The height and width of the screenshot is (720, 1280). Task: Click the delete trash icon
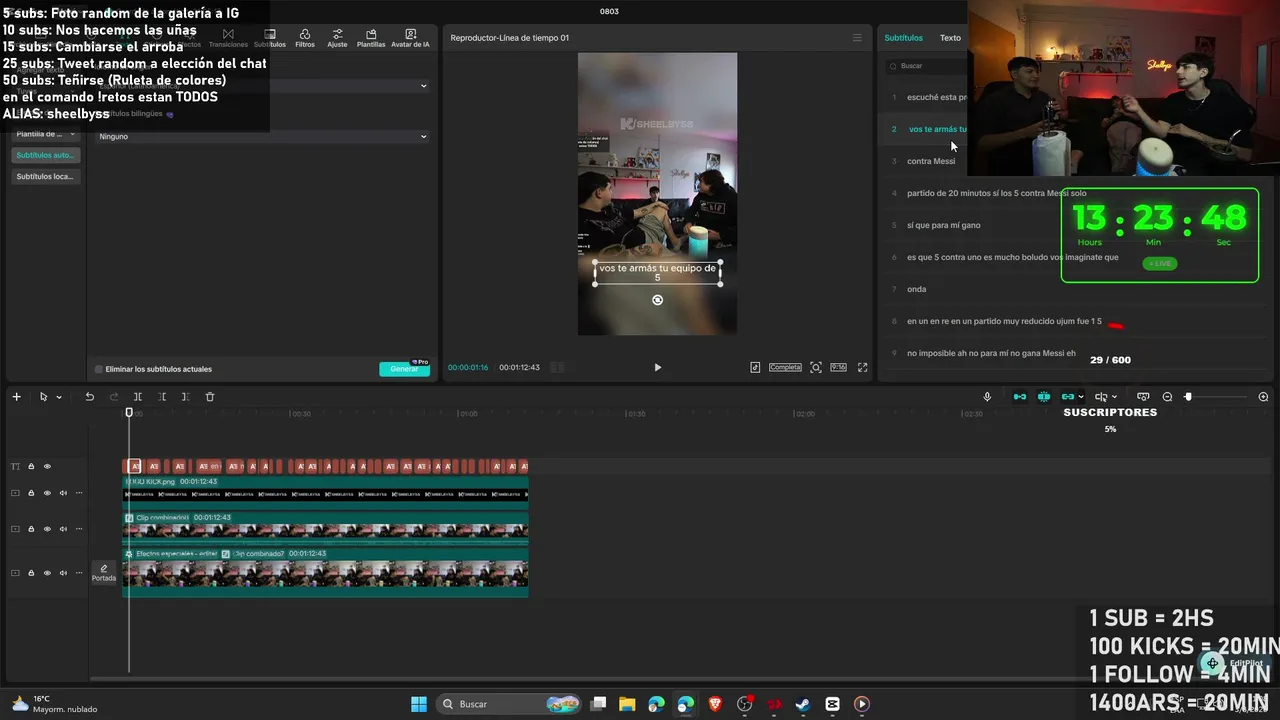(209, 397)
